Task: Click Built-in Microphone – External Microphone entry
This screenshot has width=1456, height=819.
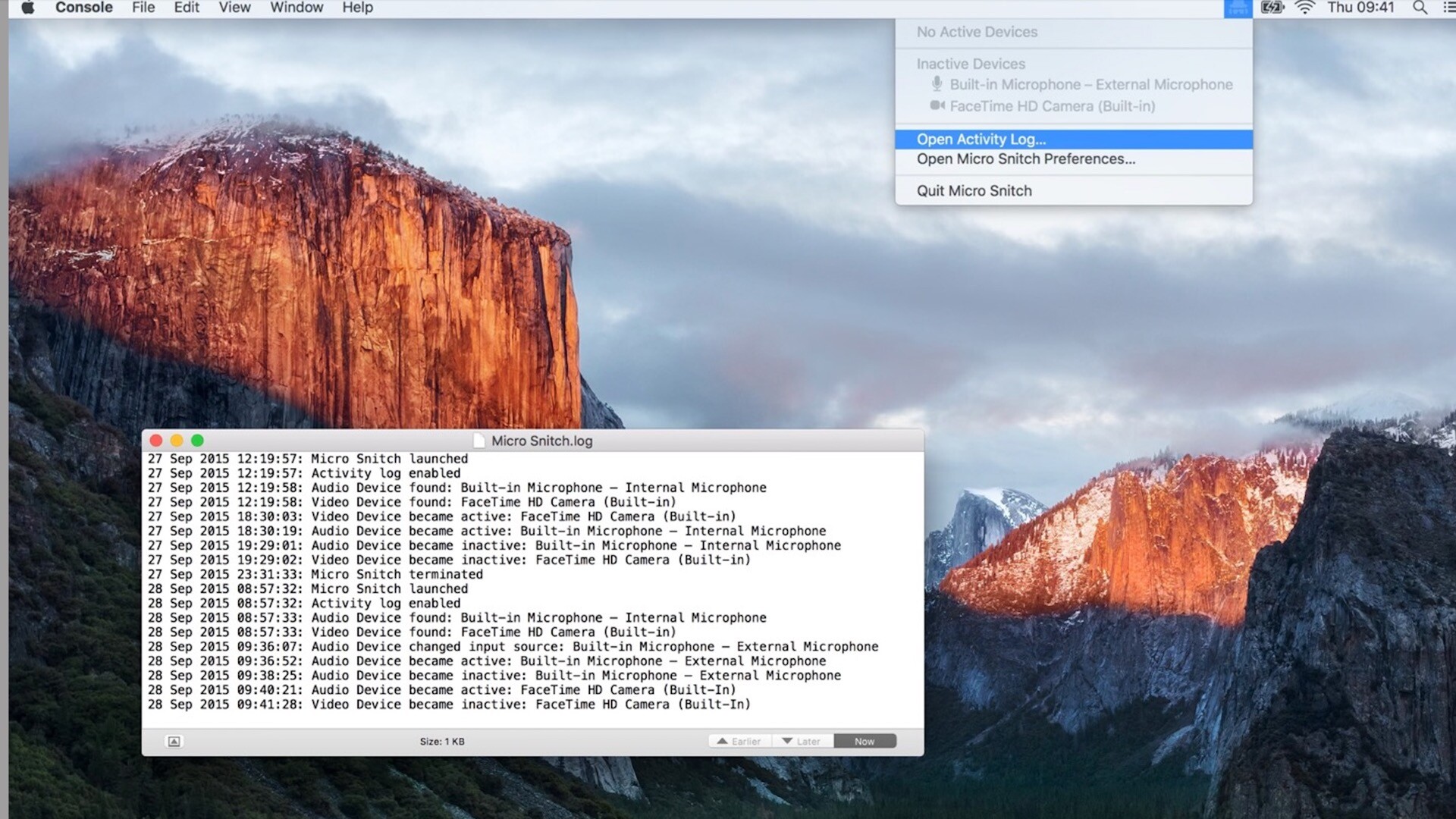Action: click(x=1074, y=84)
